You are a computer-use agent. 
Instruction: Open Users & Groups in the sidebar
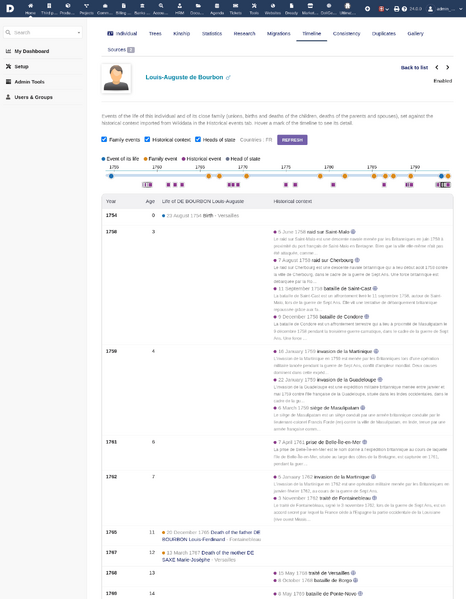pos(34,97)
